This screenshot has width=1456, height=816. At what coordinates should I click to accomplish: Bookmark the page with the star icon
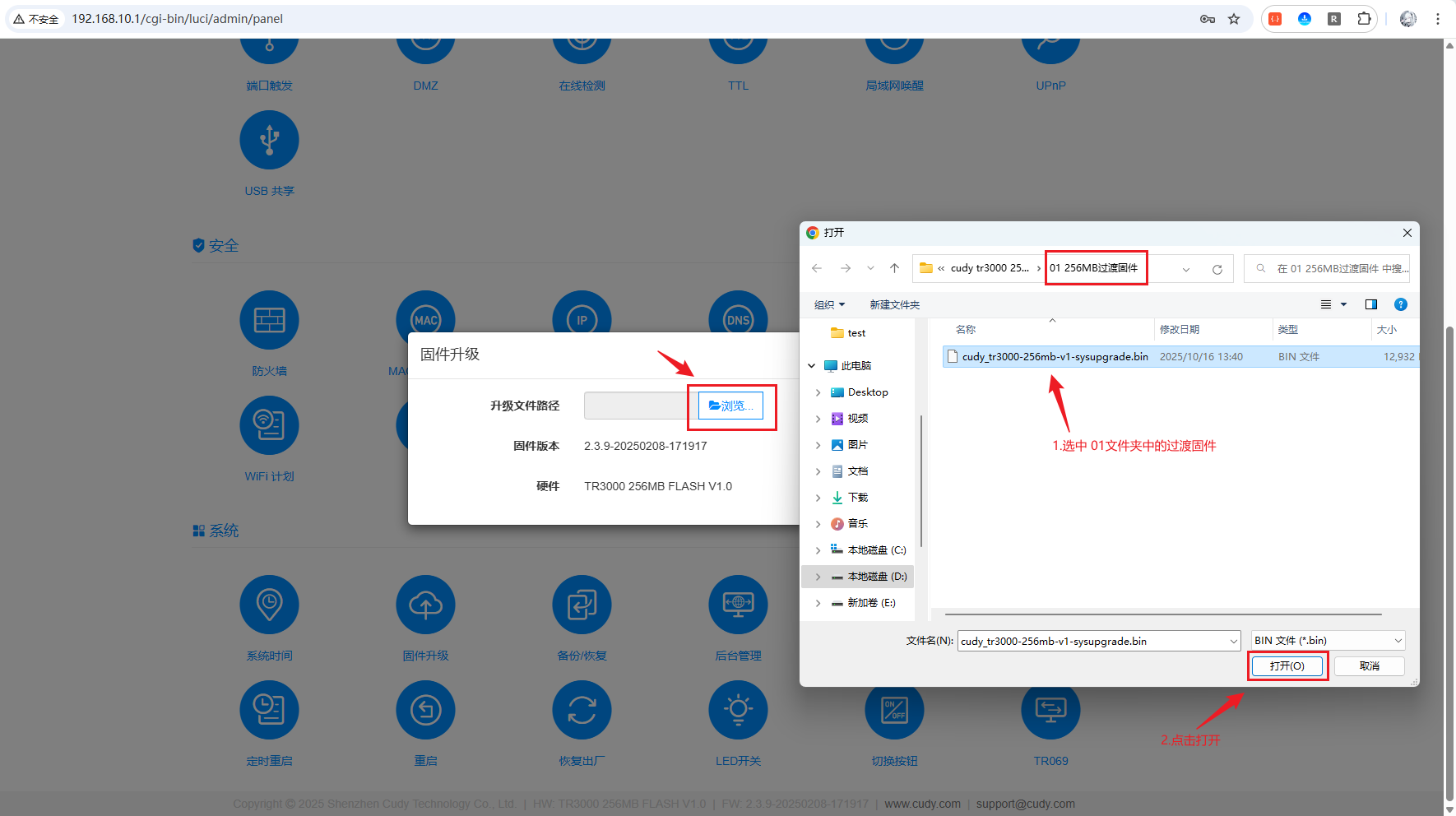tap(1234, 19)
